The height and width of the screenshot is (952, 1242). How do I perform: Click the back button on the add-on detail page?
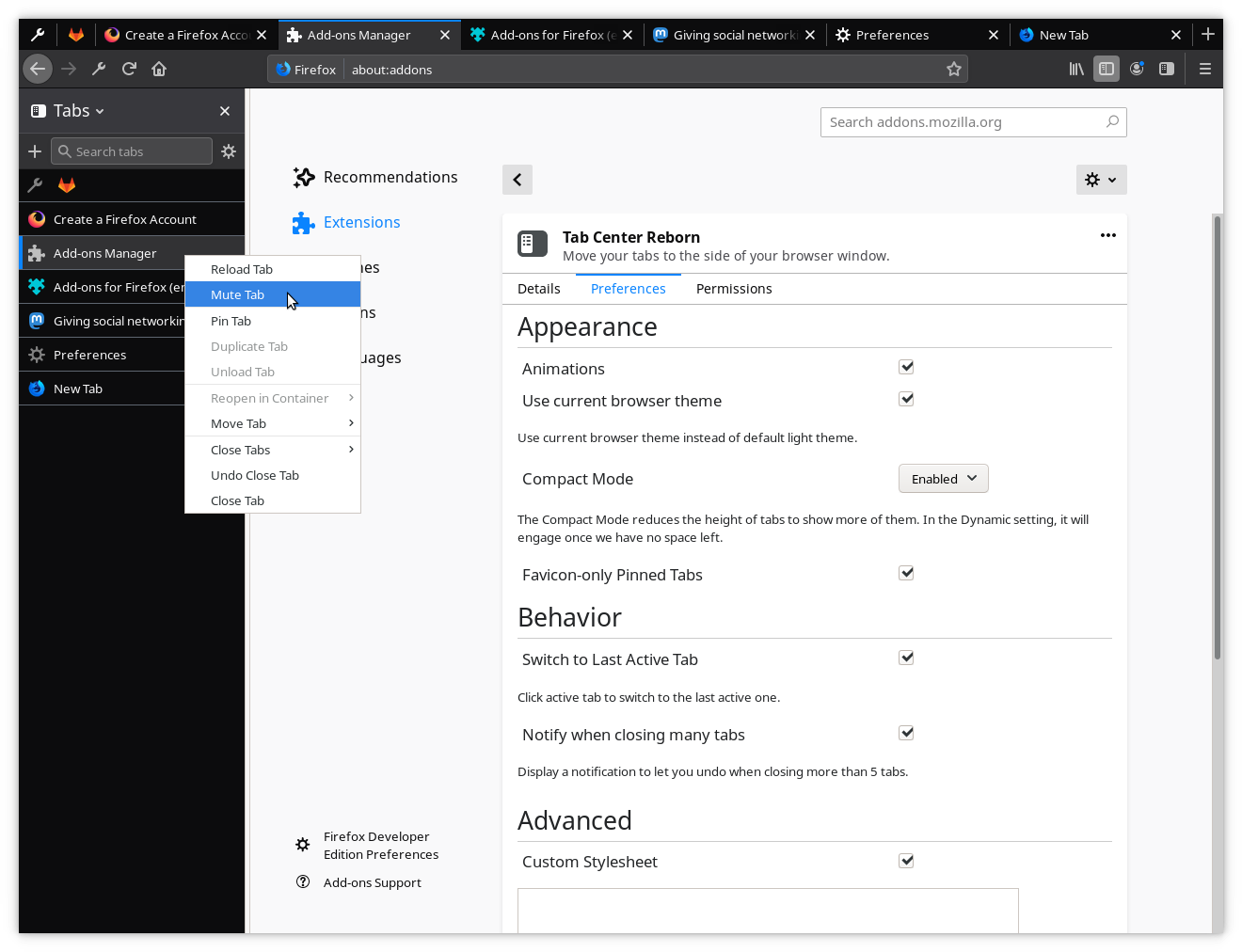(517, 180)
